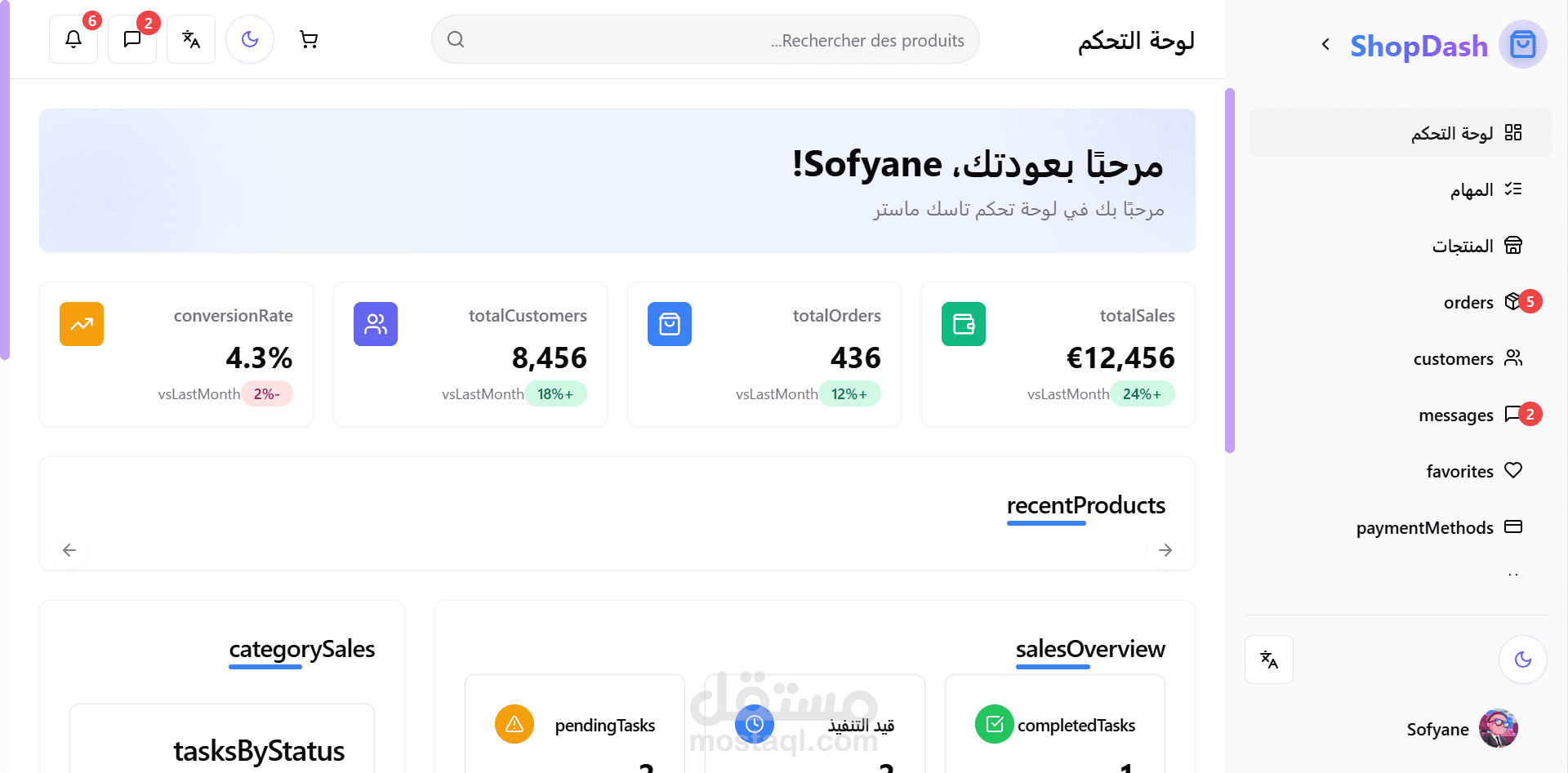Toggle dark mode using the top bar moon icon
Screen dimensions: 1568x773
click(249, 38)
